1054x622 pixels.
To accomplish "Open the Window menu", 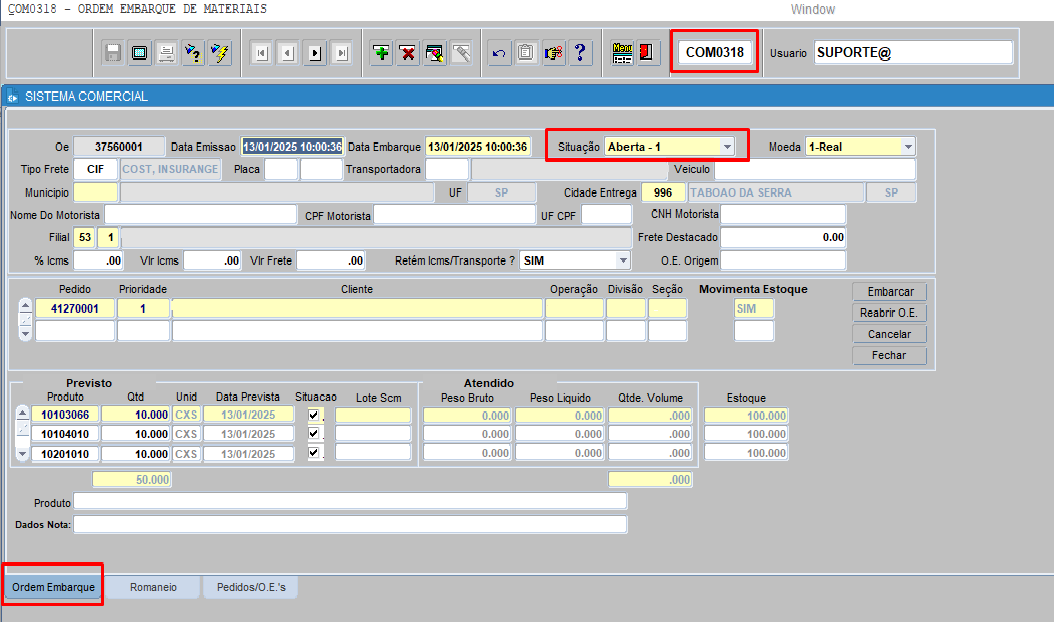I will 812,9.
